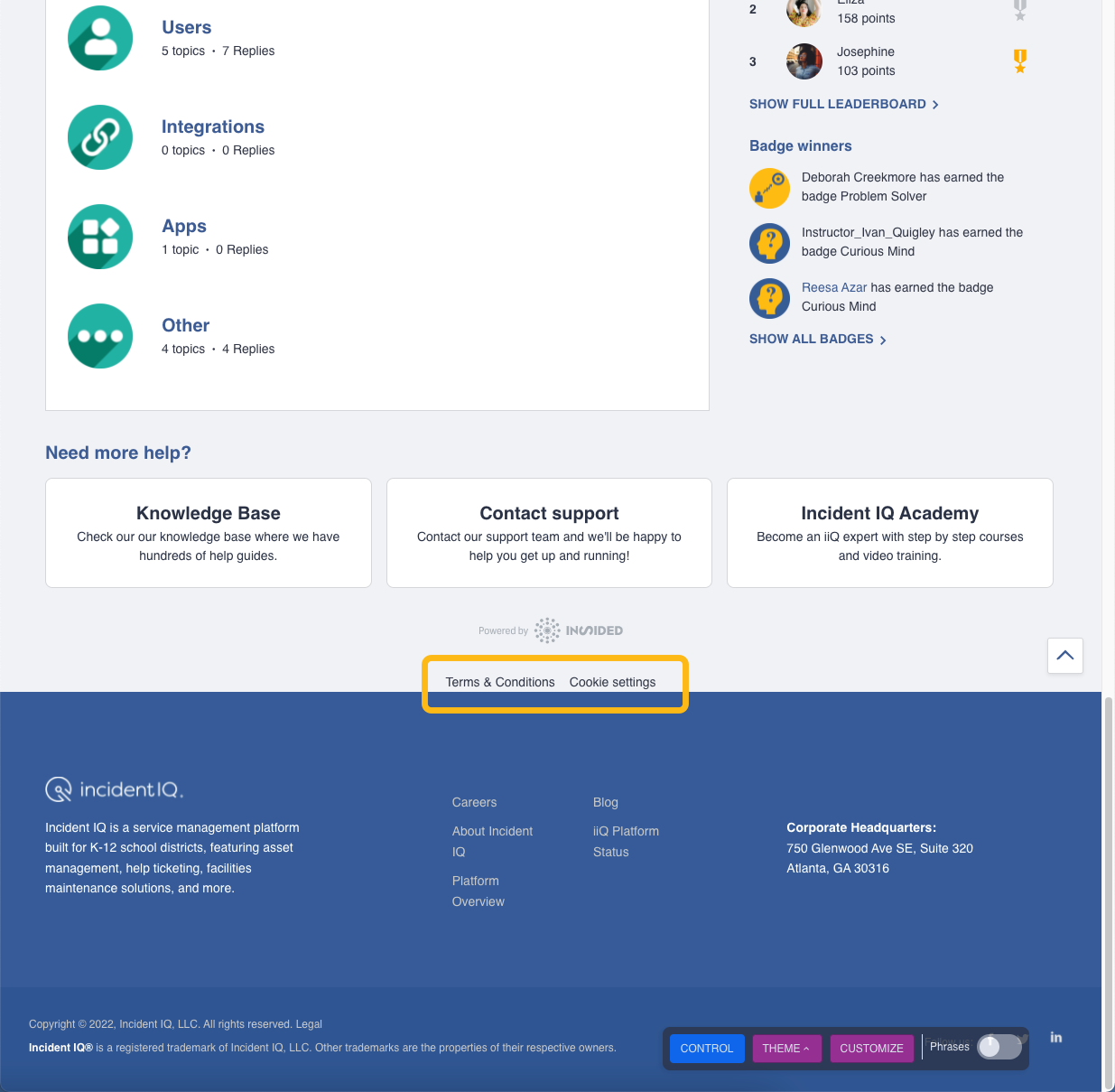Screen dimensions: 1115x1092
Task: Open the Users category icon
Action: point(100,38)
